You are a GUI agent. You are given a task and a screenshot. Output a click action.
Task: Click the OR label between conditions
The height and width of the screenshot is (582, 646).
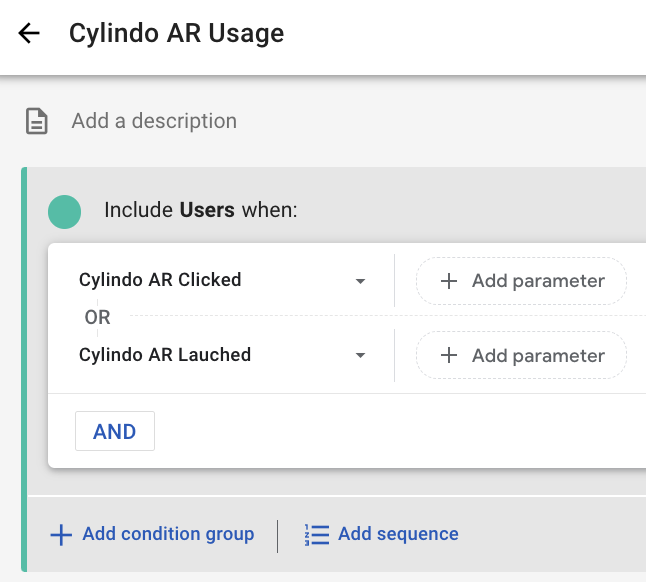(97, 317)
